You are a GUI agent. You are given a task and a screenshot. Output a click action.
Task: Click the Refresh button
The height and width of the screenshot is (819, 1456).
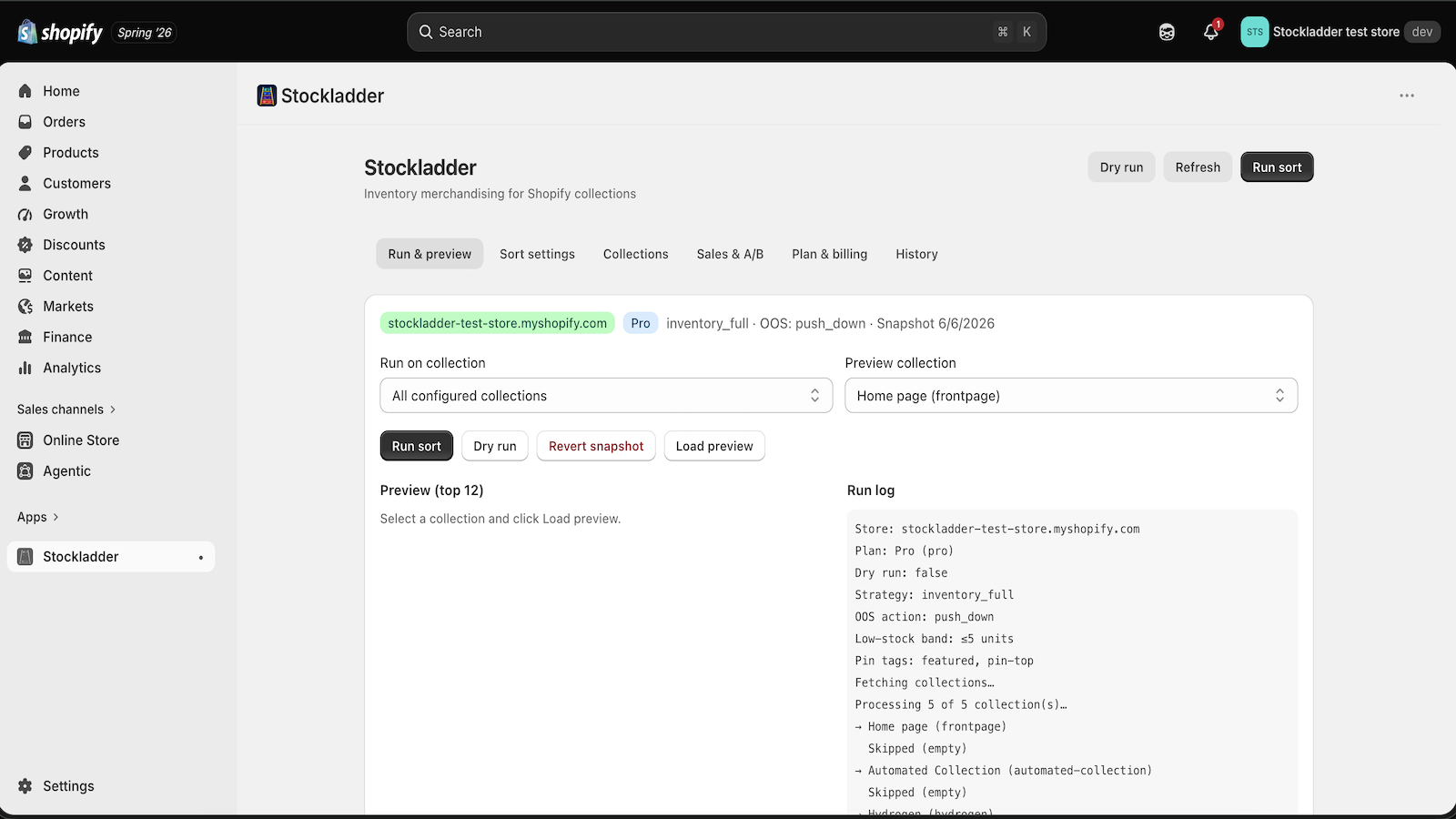(1198, 167)
